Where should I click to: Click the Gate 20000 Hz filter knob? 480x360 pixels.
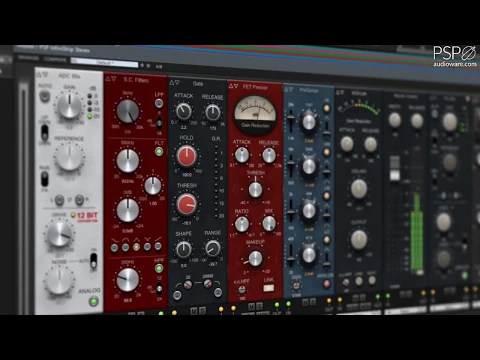208,284
